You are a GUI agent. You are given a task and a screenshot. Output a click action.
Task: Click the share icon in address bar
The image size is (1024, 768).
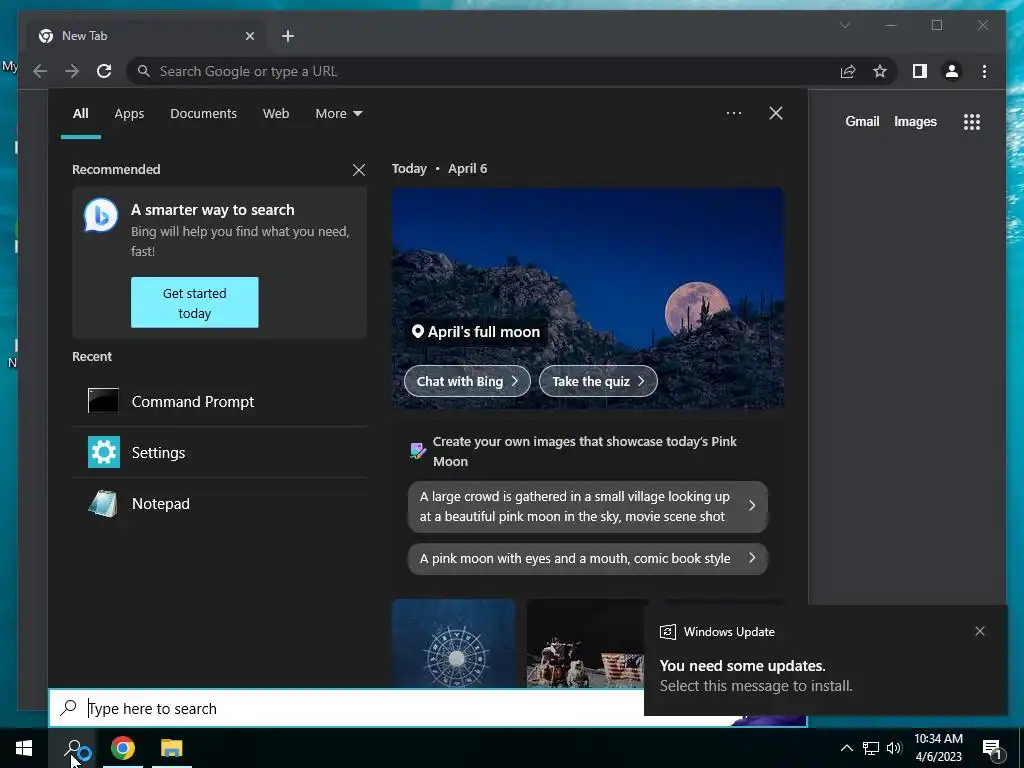click(848, 71)
